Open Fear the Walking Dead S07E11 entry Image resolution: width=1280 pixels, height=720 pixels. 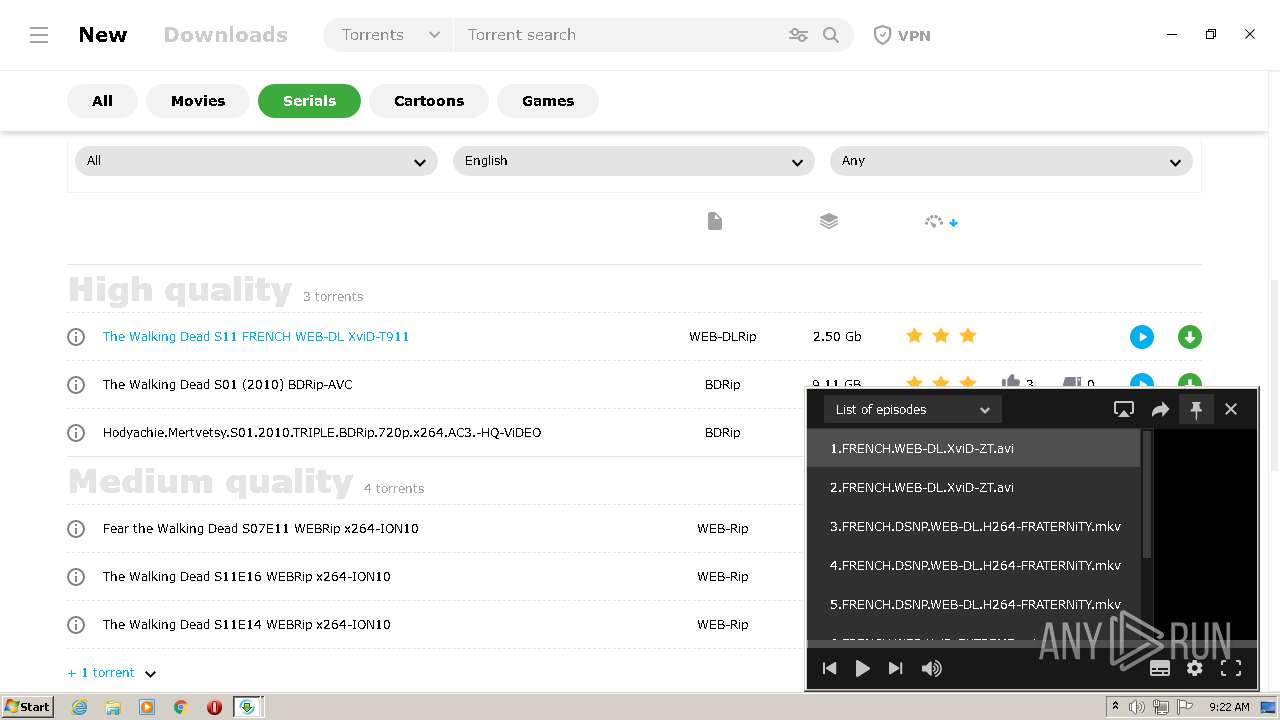point(260,529)
